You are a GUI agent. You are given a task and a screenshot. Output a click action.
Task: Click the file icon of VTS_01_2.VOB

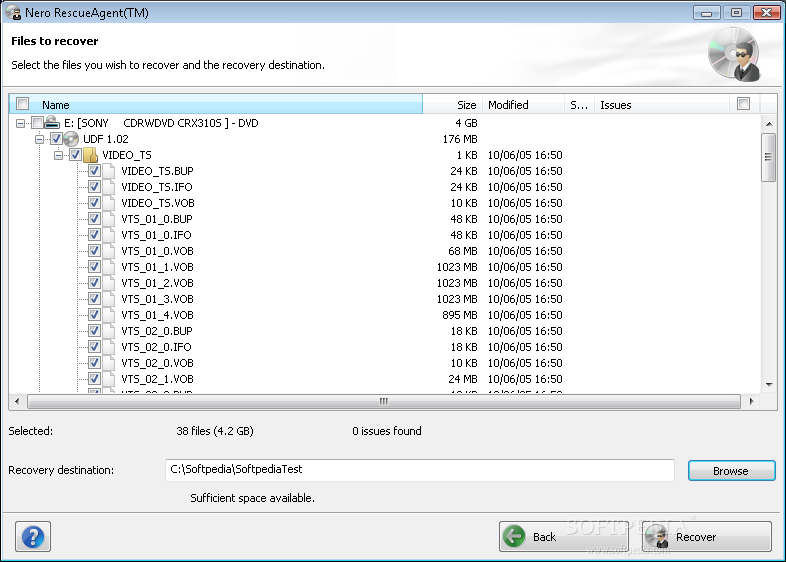109,283
